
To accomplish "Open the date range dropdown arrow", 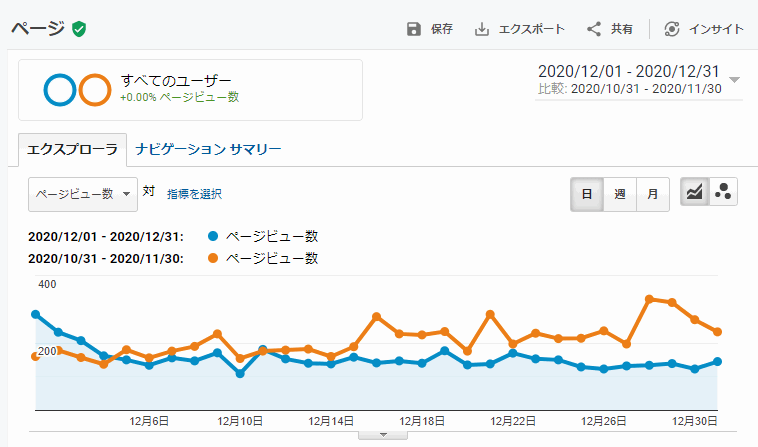I will (735, 80).
